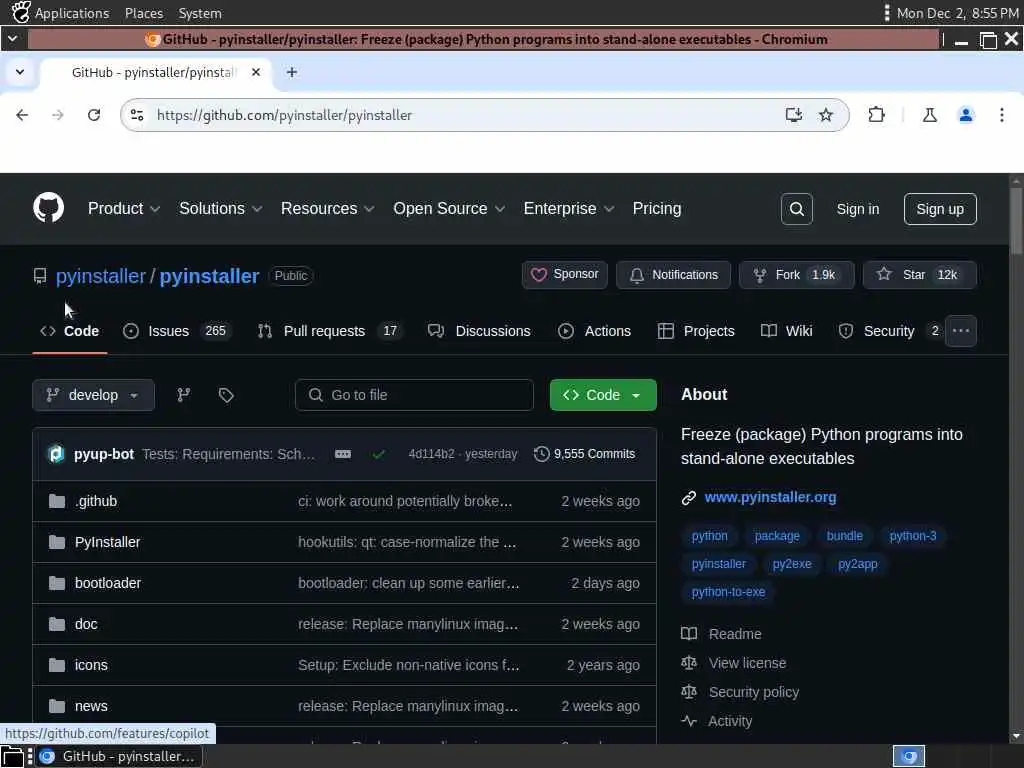The height and width of the screenshot is (768, 1024).
Task: Click the pyup-bot avatar icon
Action: 56,454
